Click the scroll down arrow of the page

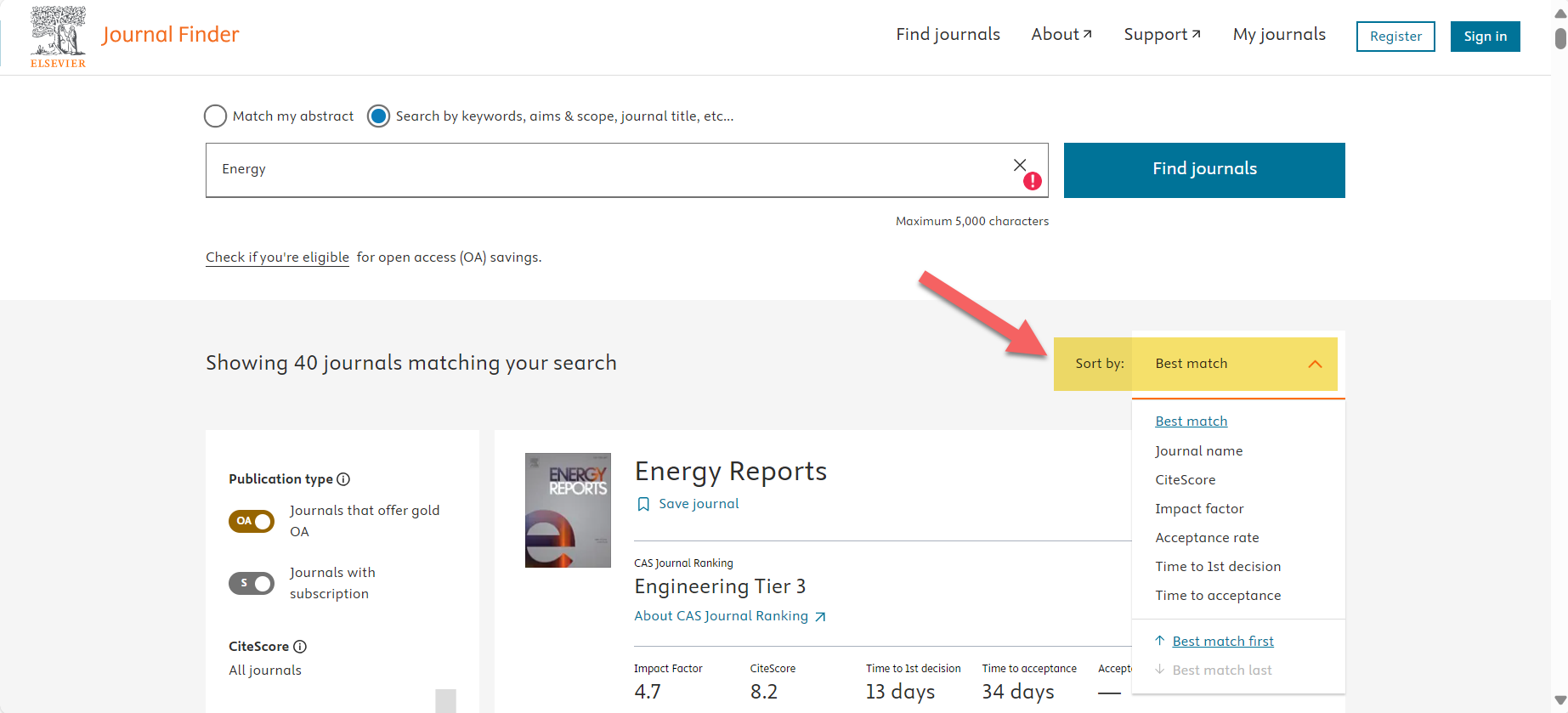pos(1560,701)
